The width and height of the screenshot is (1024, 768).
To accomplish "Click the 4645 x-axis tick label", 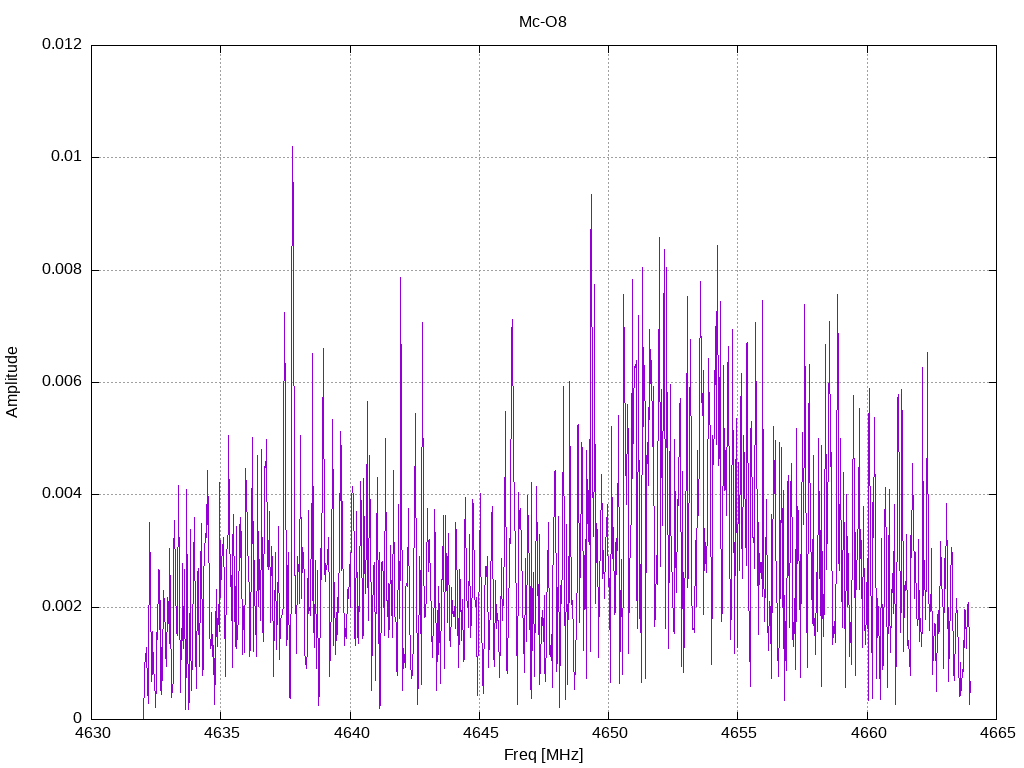I will tap(480, 733).
